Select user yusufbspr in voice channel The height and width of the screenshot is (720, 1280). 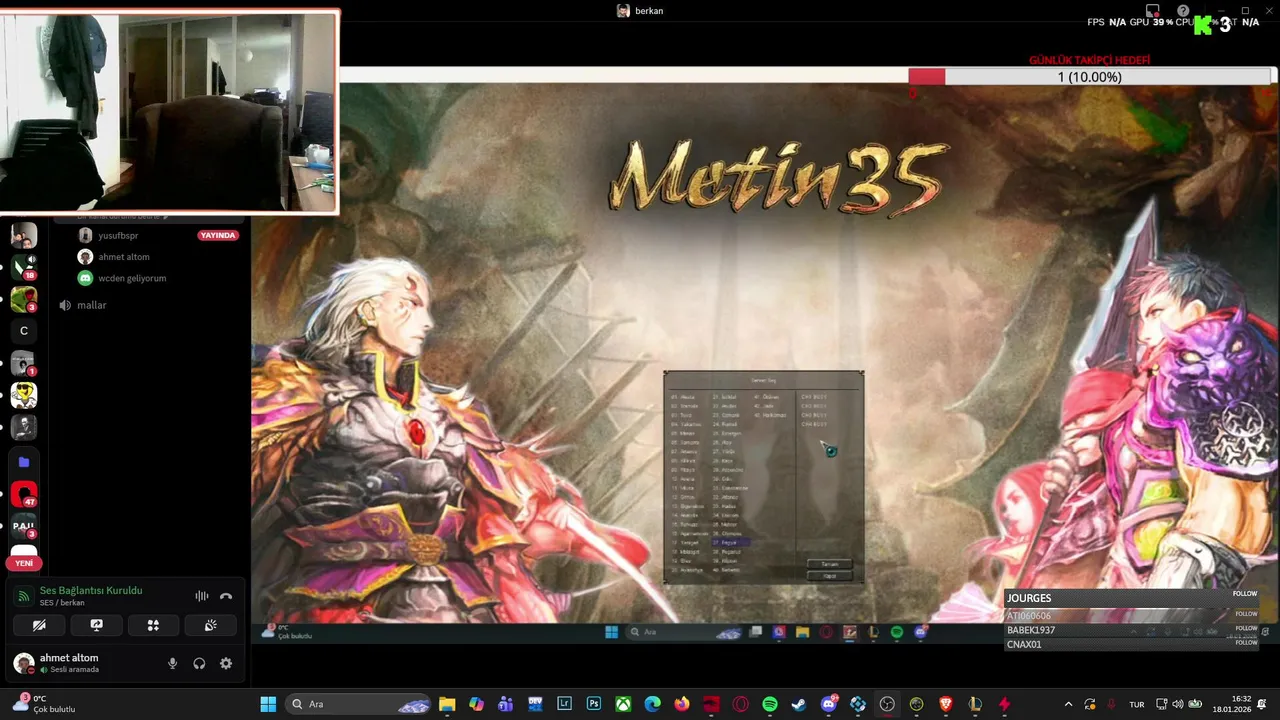(118, 236)
